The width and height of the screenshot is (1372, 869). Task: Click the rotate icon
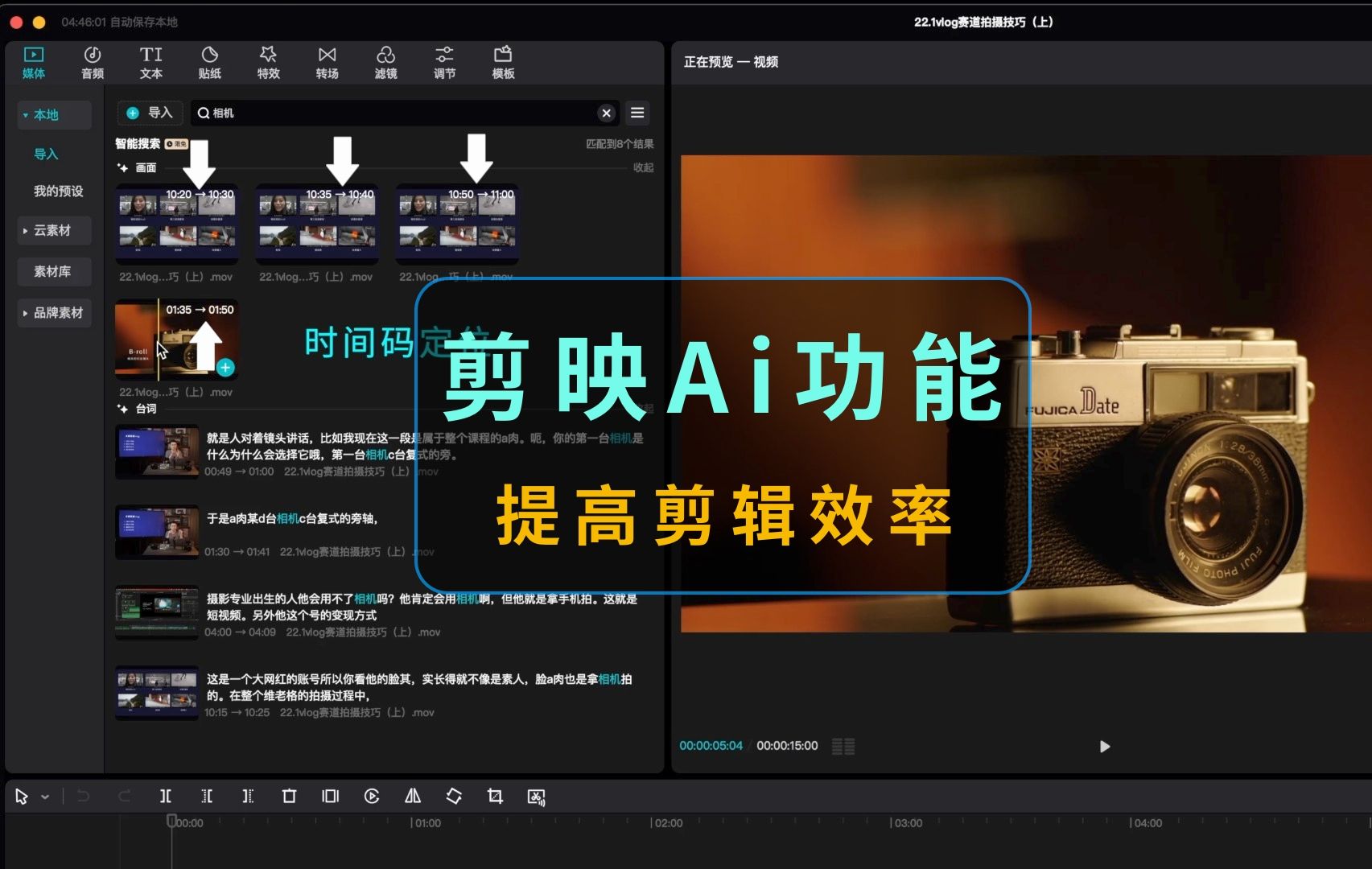click(x=454, y=797)
